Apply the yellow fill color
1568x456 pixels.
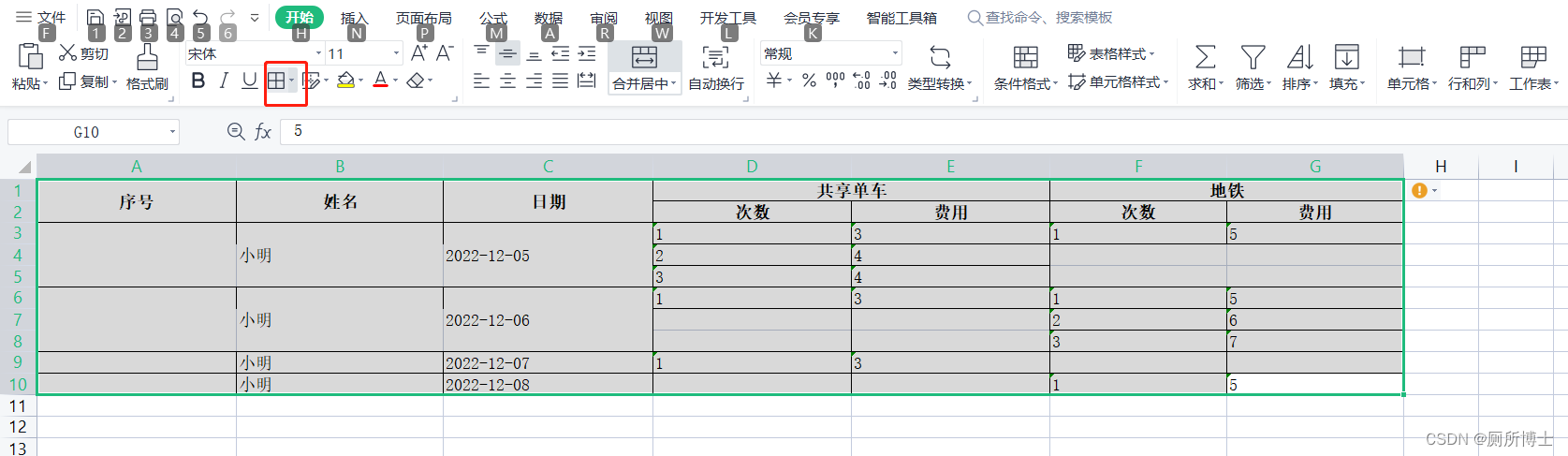point(345,81)
